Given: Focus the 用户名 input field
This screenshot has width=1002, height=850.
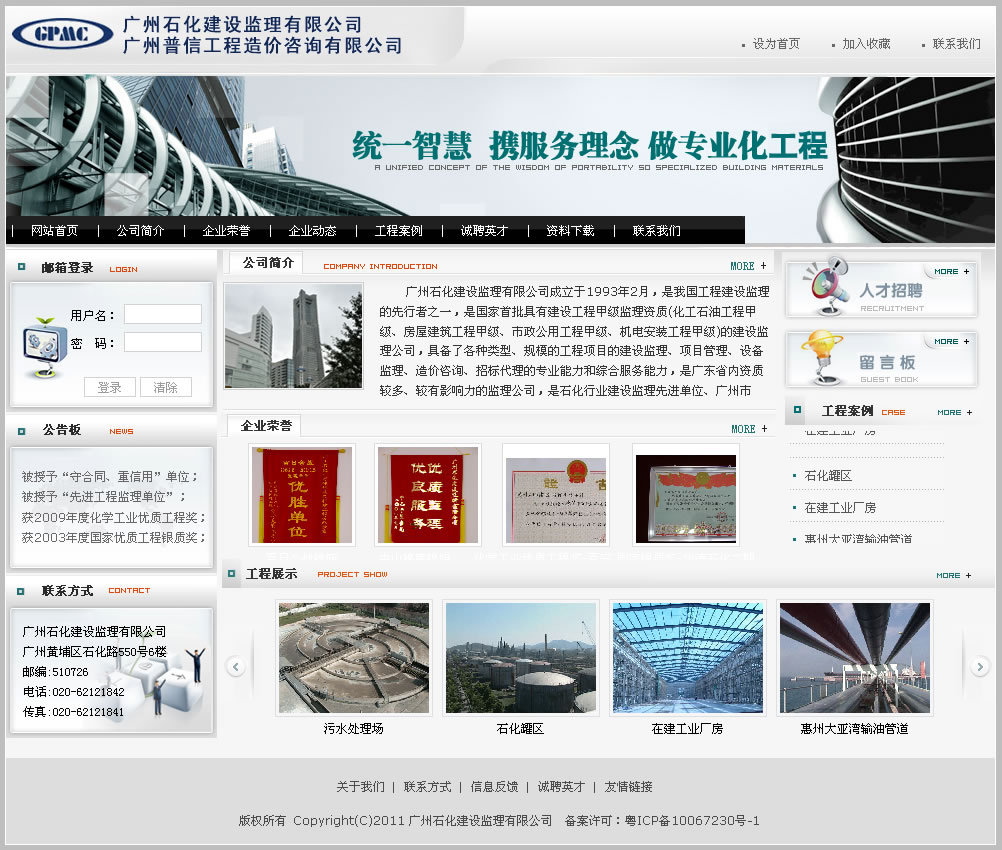Looking at the screenshot, I should pyautogui.click(x=163, y=314).
